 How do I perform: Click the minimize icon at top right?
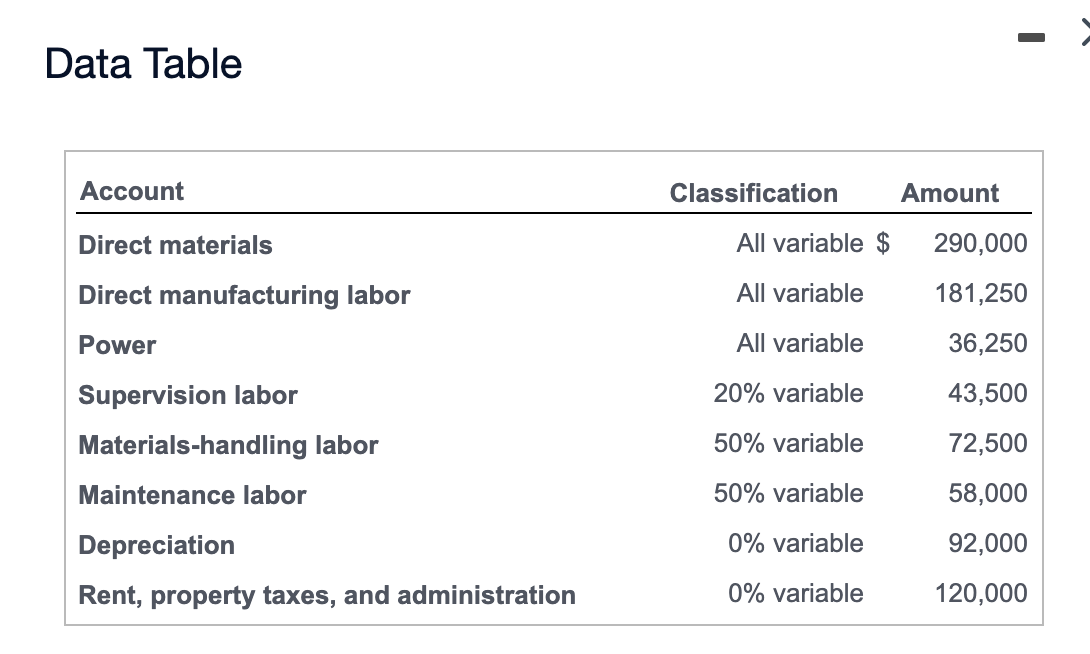[x=1032, y=37]
